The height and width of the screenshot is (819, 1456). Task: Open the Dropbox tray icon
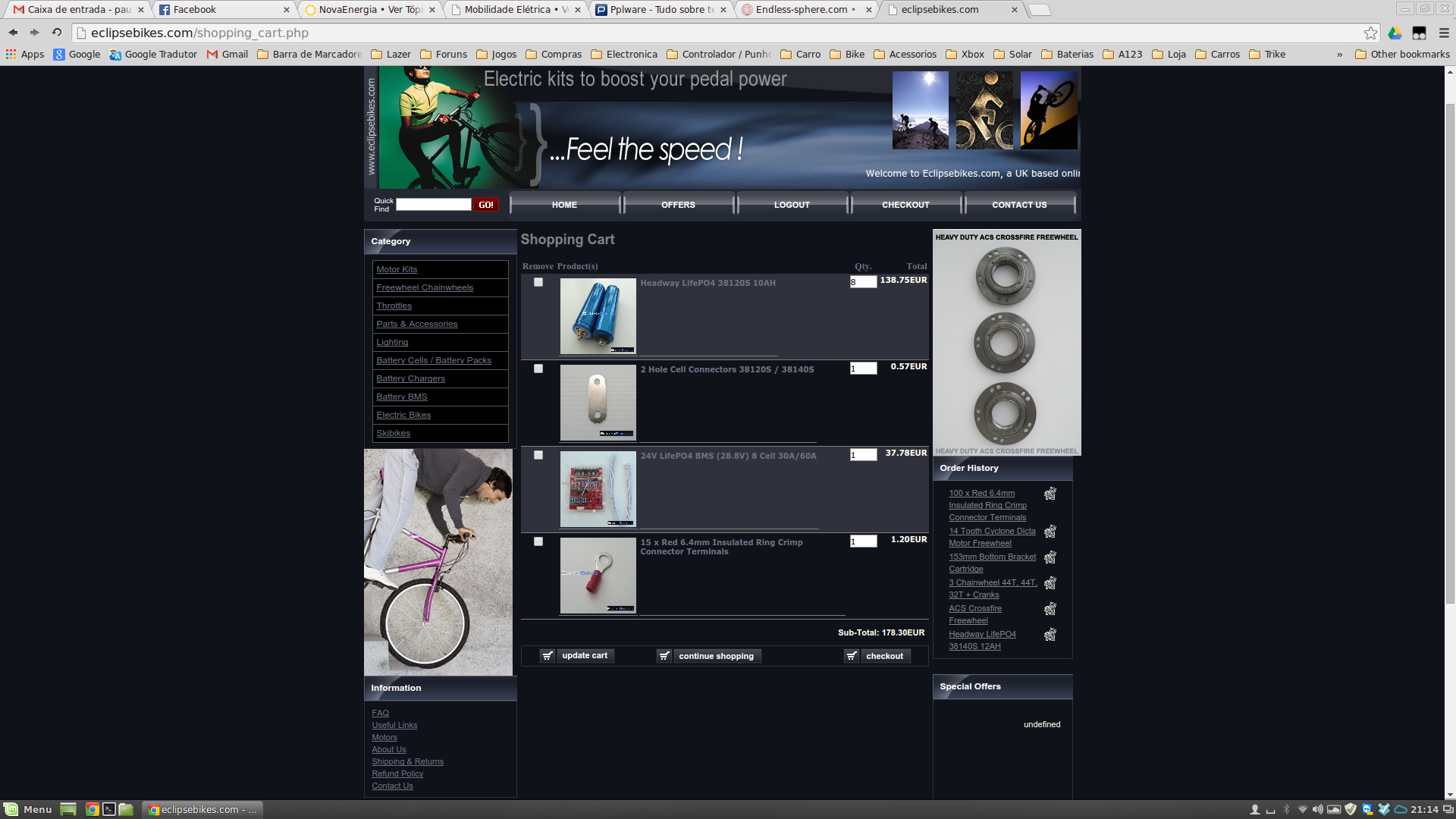[1384, 809]
